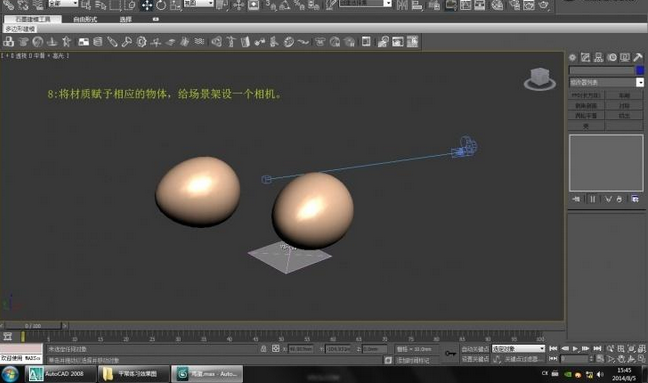
Task: Switch to the 选择 ribbon tab
Action: 126,19
